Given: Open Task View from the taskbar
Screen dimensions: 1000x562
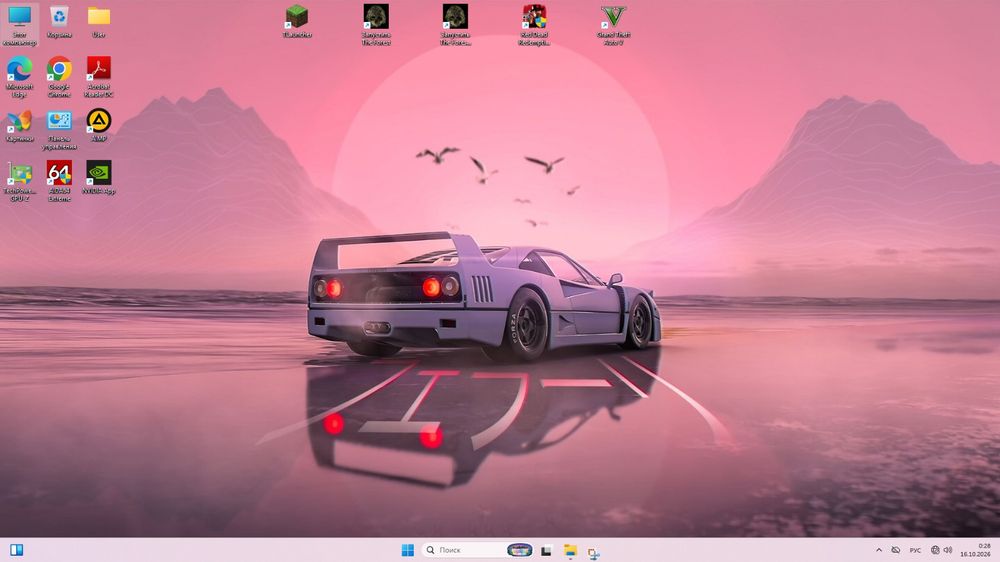Looking at the screenshot, I should (x=547, y=551).
